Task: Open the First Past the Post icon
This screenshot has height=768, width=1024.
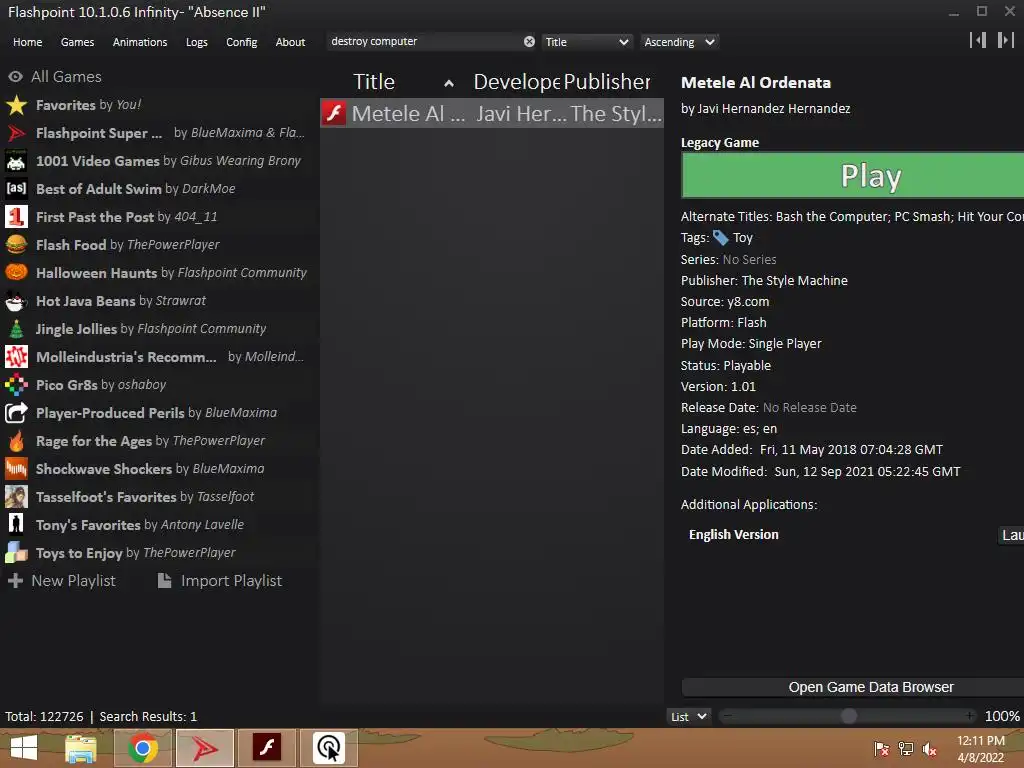Action: 16,217
